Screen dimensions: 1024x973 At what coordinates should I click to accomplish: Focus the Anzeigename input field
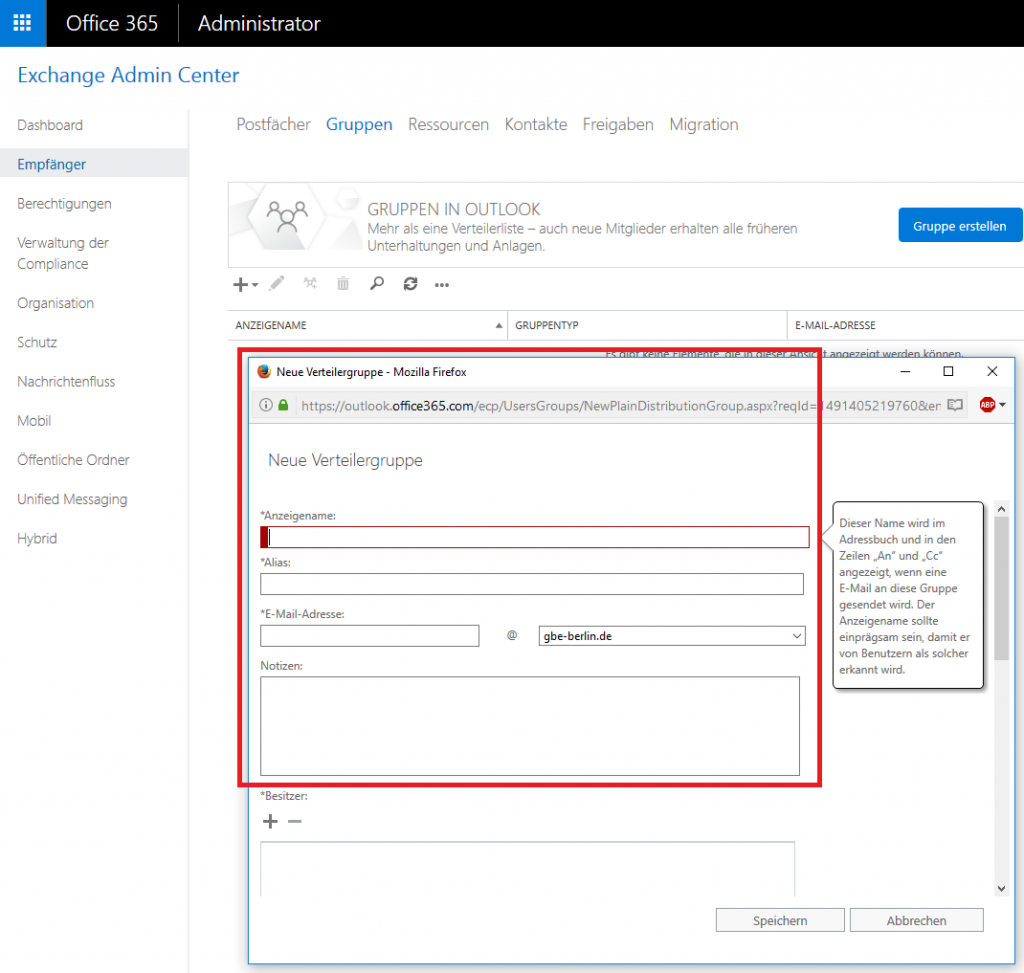(535, 537)
